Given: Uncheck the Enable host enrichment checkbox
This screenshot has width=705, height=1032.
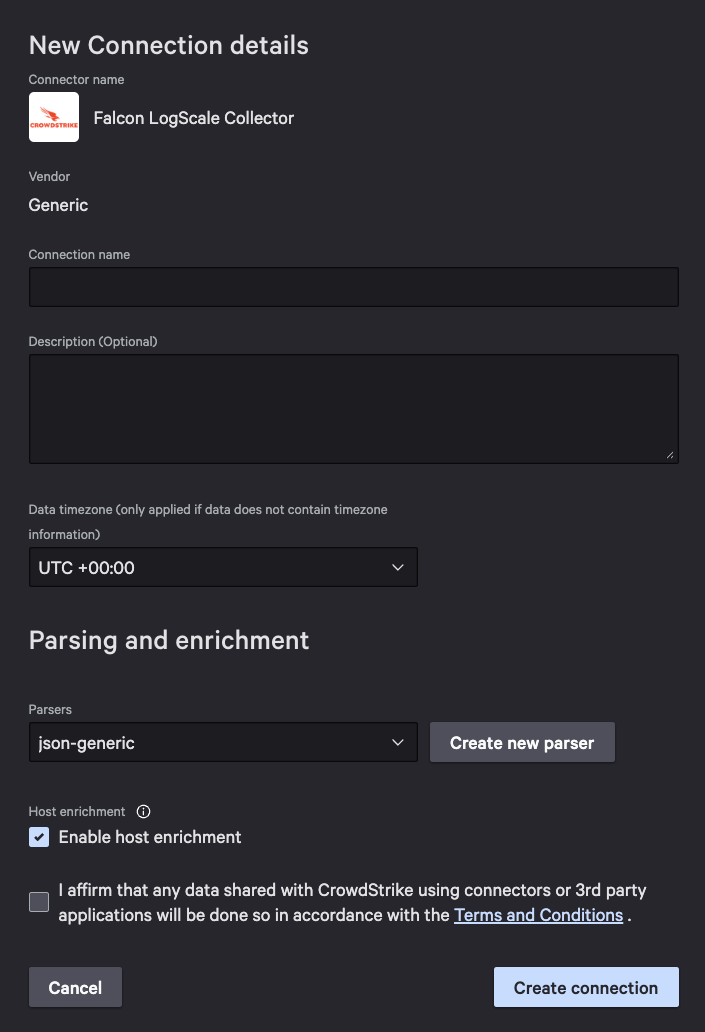Looking at the screenshot, I should pyautogui.click(x=39, y=837).
